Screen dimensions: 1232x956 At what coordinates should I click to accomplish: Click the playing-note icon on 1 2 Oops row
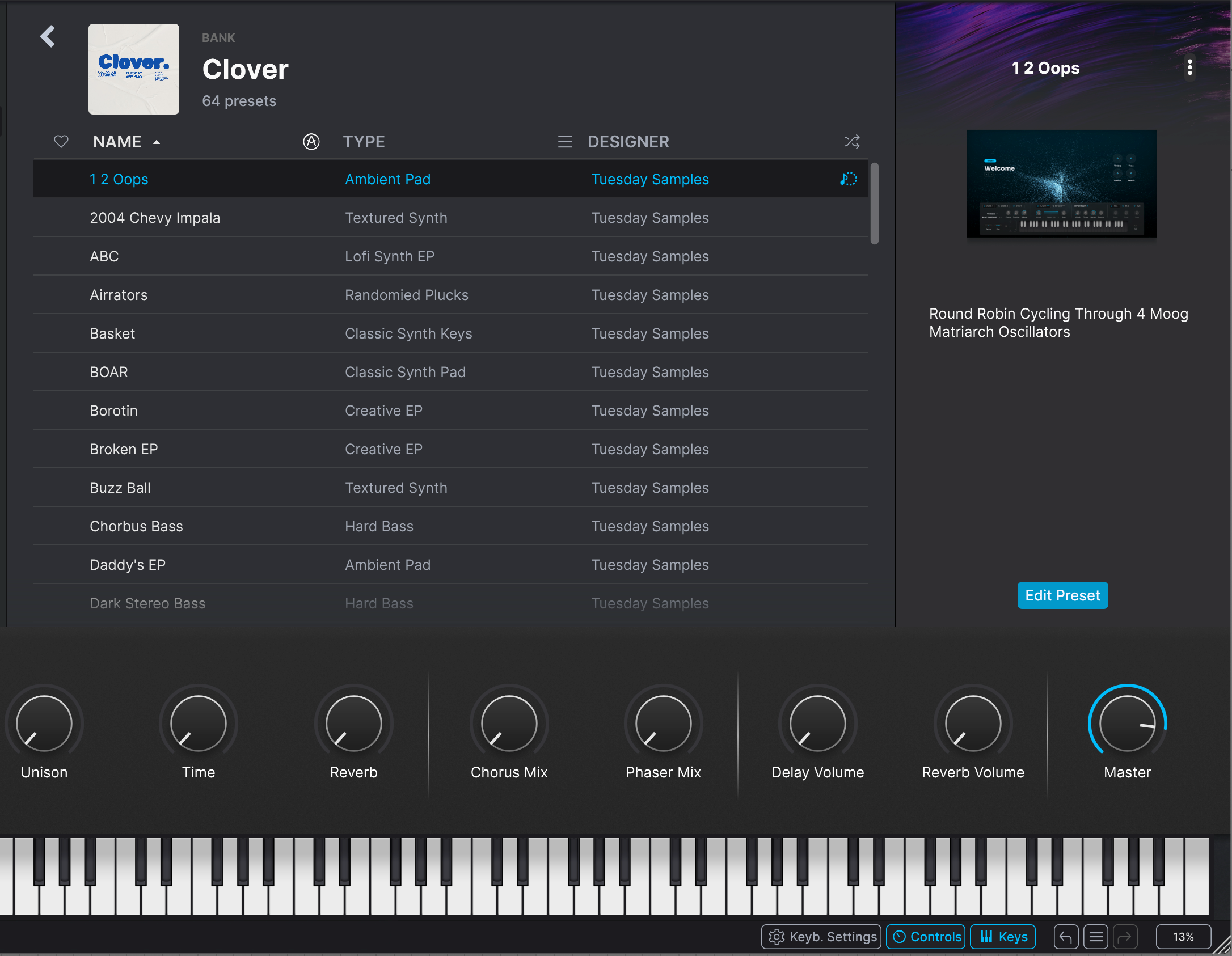coord(848,179)
